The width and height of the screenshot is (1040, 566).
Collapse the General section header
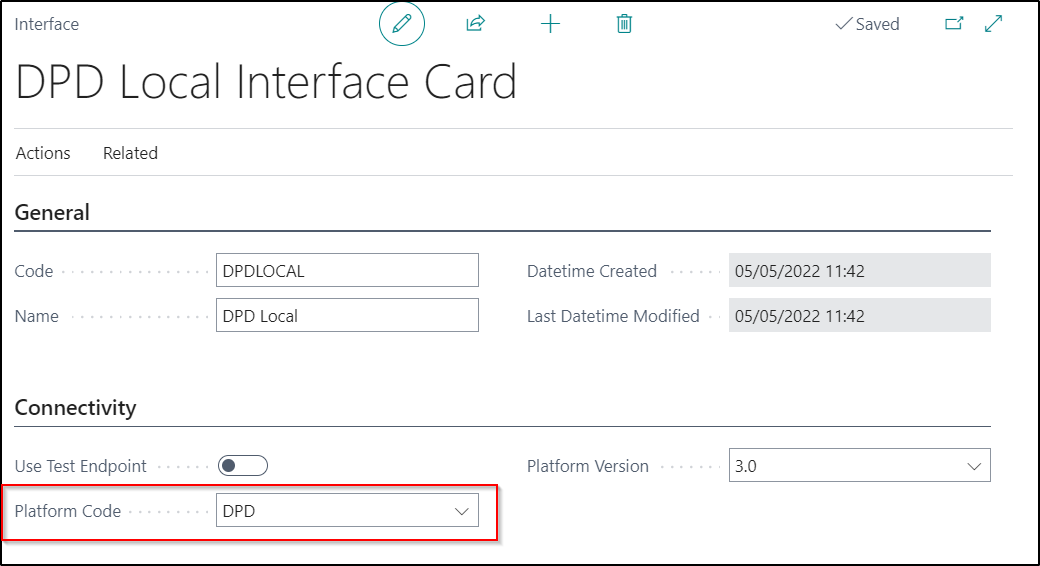[x=52, y=213]
